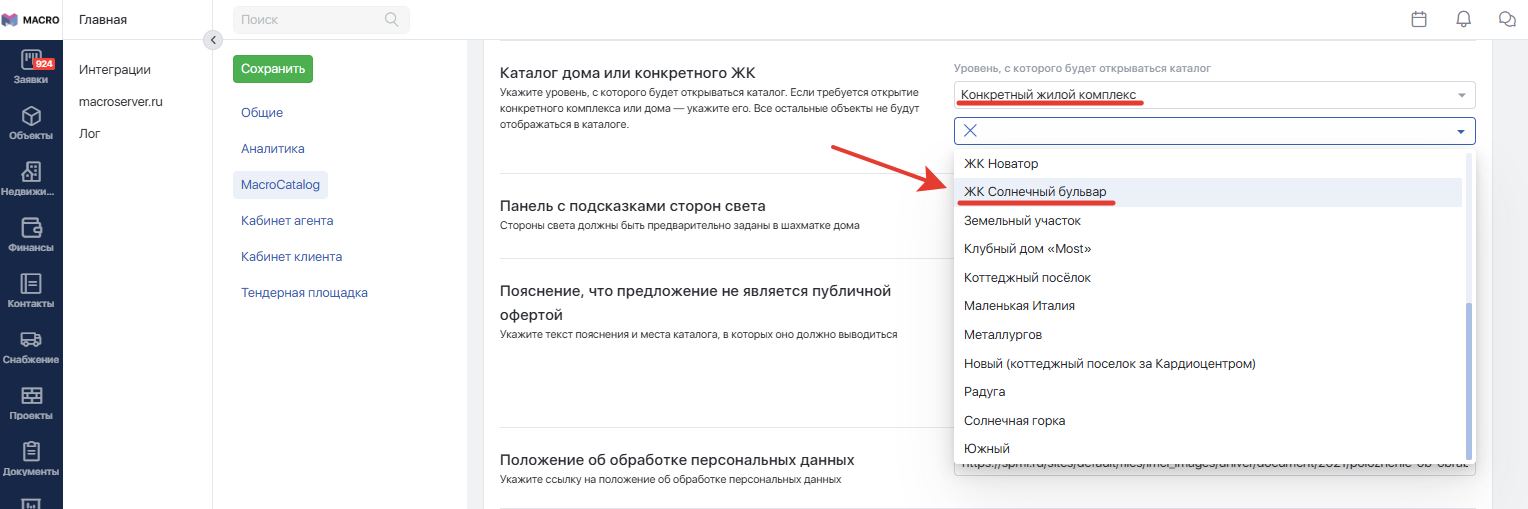Screen dimensions: 1528x509
Task: Open the Кабинет агента settings link
Action: 287,221
